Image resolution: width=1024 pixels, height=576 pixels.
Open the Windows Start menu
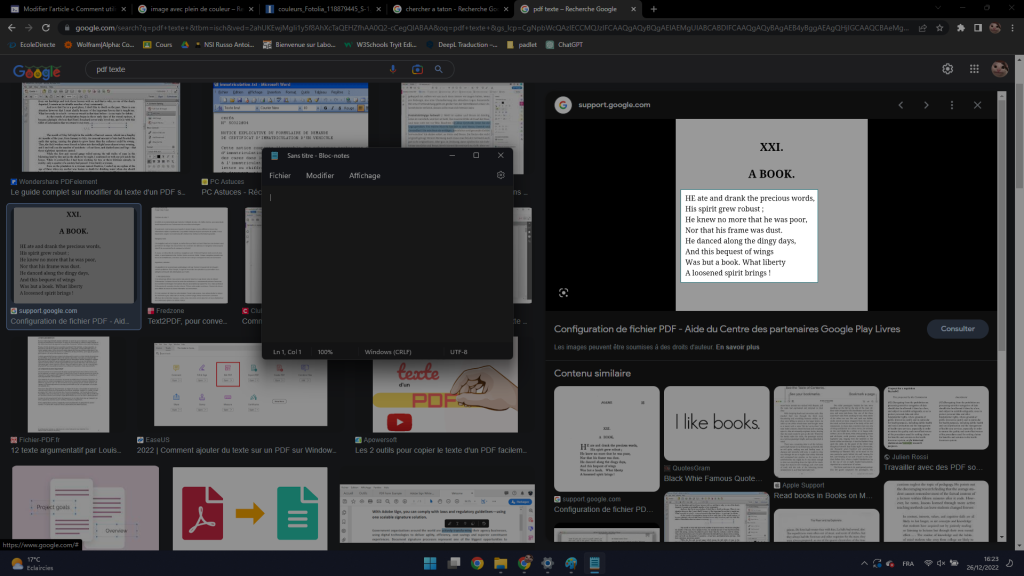coord(430,564)
